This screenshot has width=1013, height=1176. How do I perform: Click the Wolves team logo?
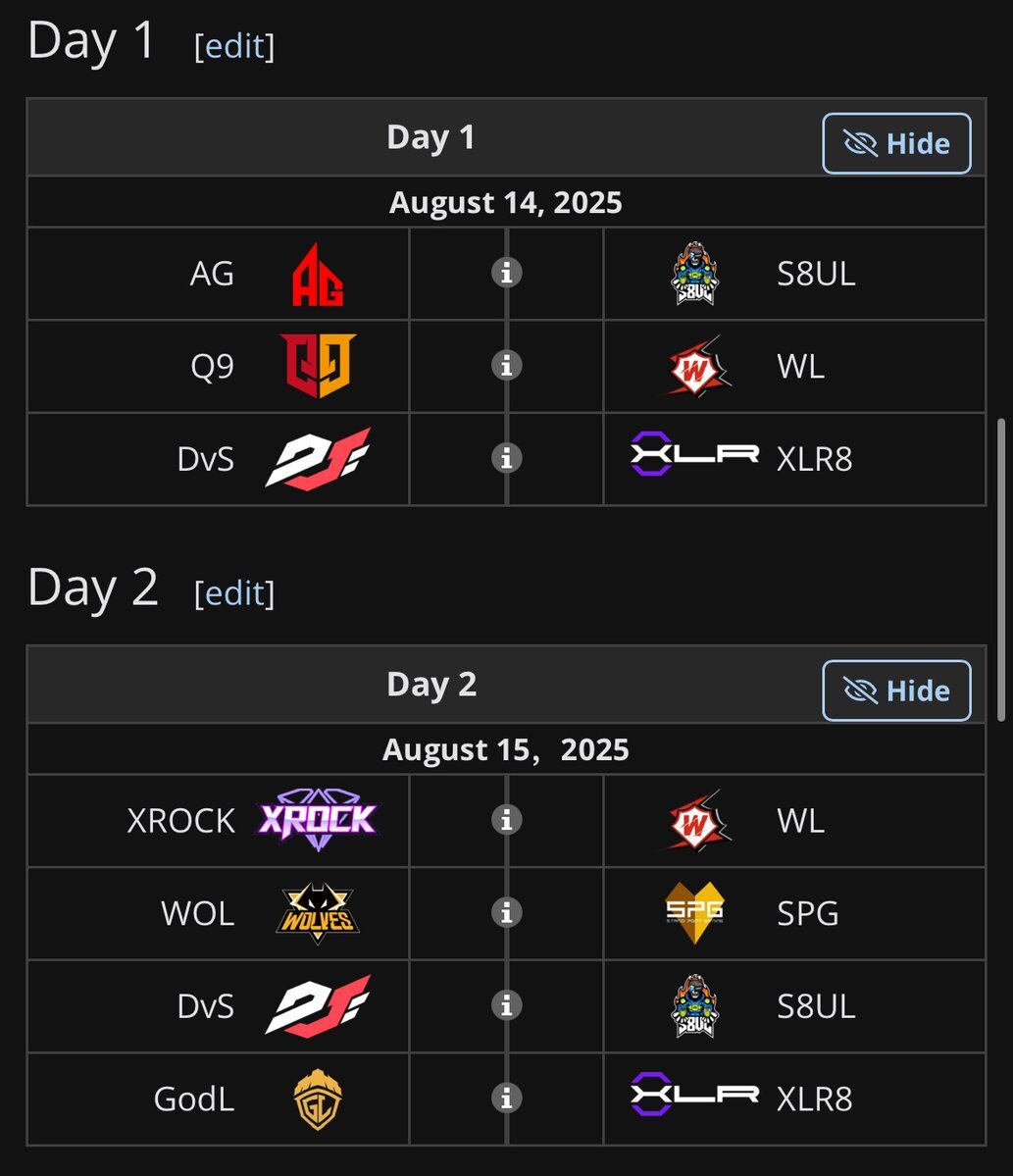pos(318,913)
